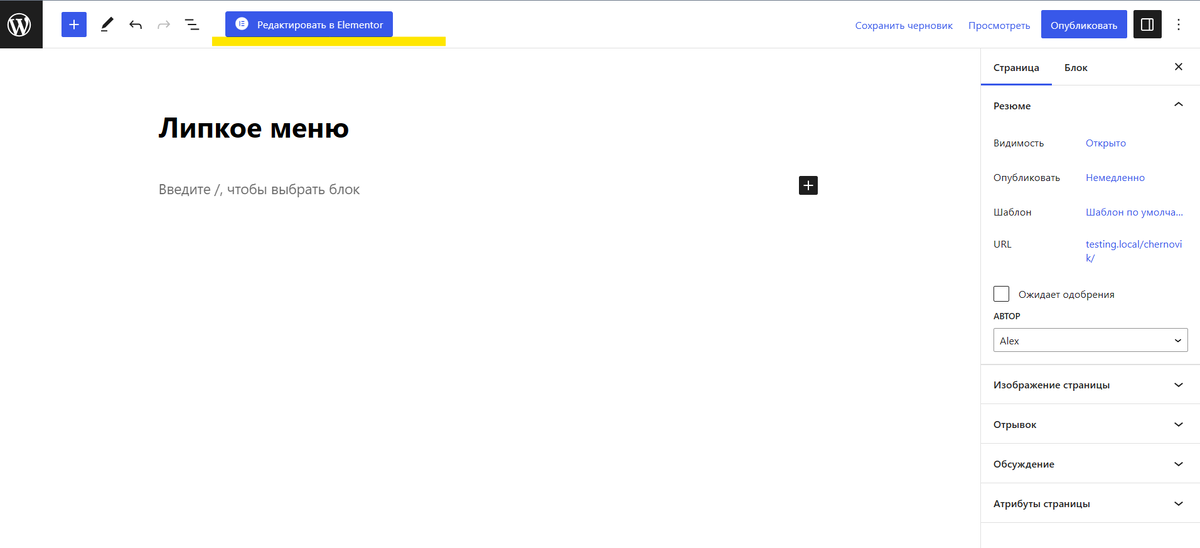The image size is (1200, 548).
Task: Open Шаблон по умолчанию template link
Action: (x=1135, y=212)
